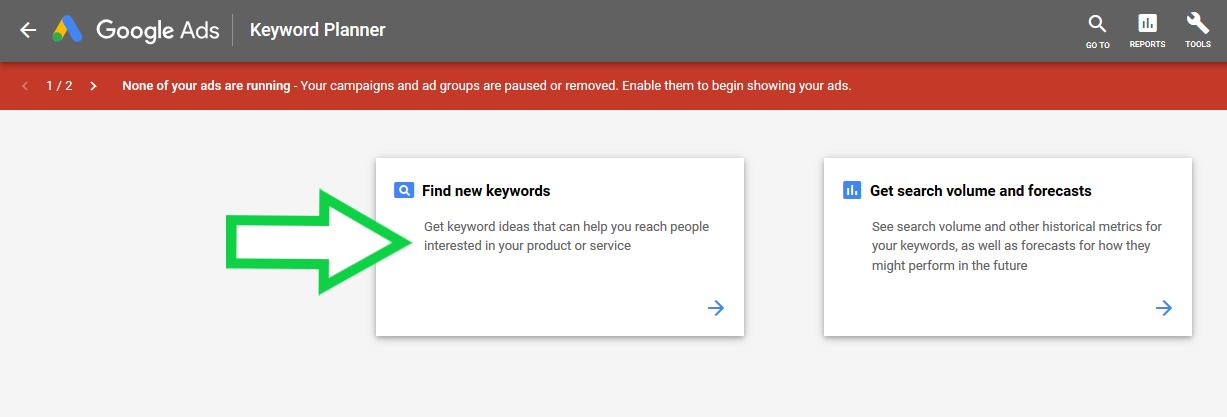Viewport: 1227px width, 417px height.
Task: Open Find new keywords heading
Action: tap(486, 190)
